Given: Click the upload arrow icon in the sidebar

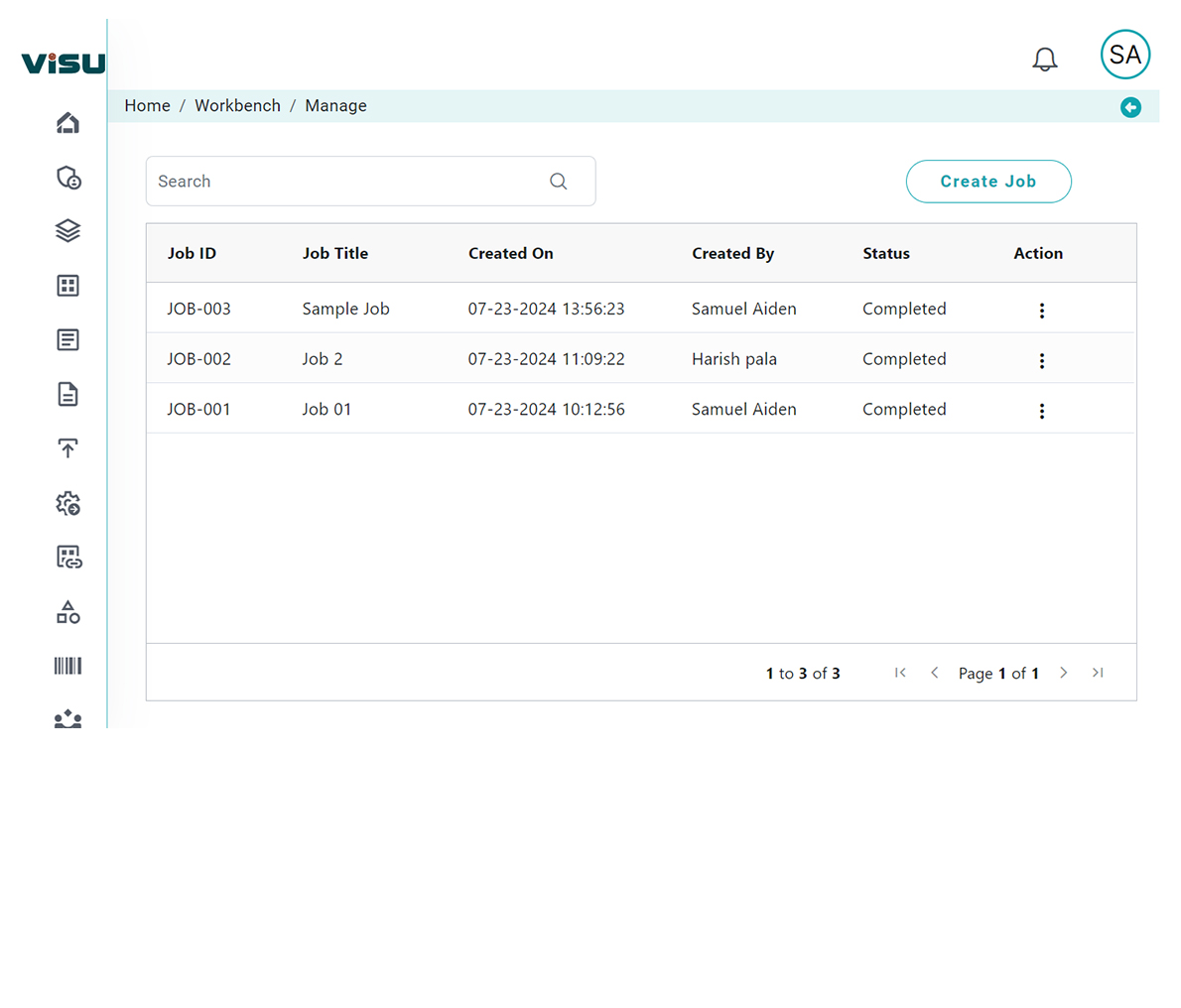Looking at the screenshot, I should tap(67, 448).
